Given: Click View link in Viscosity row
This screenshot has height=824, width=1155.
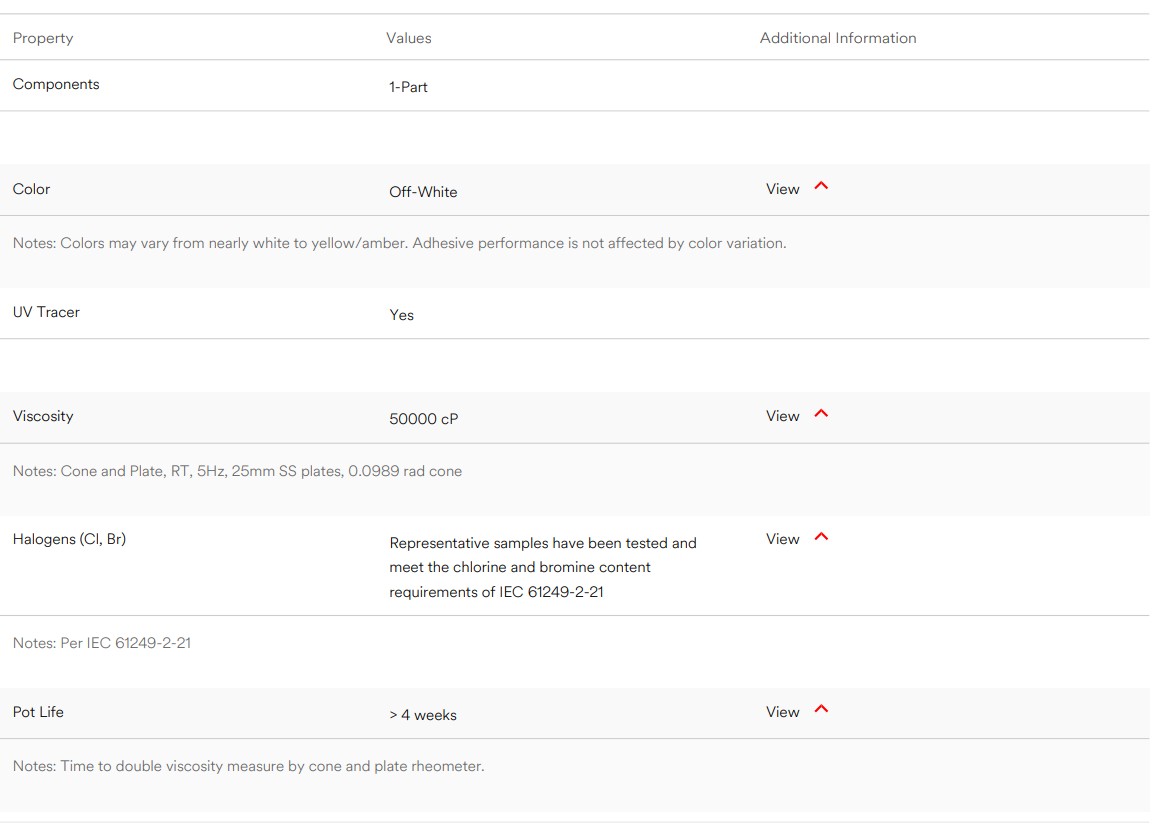Looking at the screenshot, I should pos(782,416).
